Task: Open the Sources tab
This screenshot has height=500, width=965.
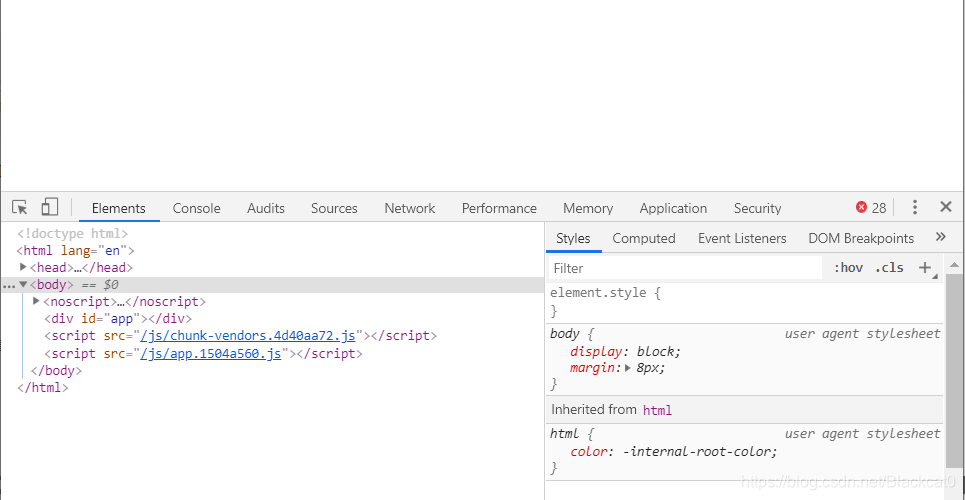Action: point(334,208)
